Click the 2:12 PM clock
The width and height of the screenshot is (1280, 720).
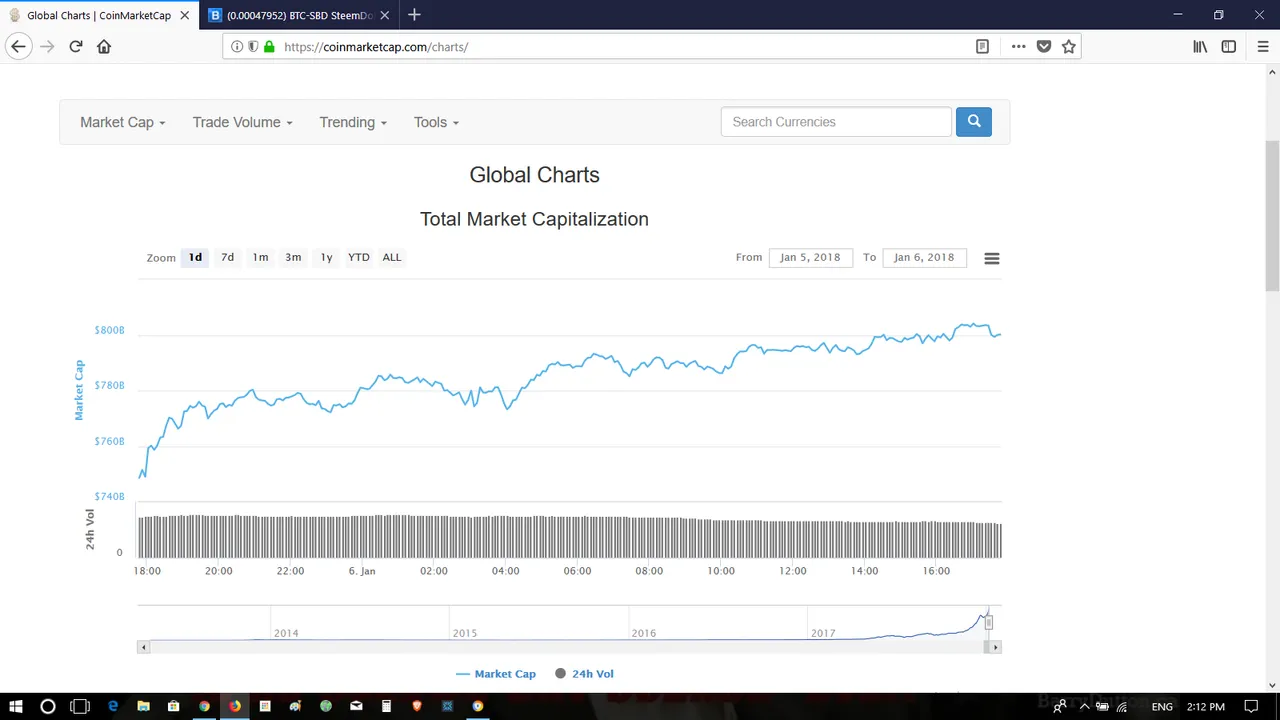click(x=1205, y=707)
